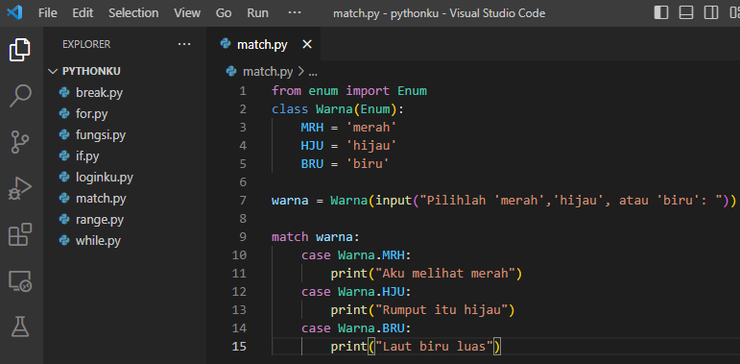Collapse the PYTHONKU folder tree
740x364 pixels.
pyautogui.click(x=85, y=71)
